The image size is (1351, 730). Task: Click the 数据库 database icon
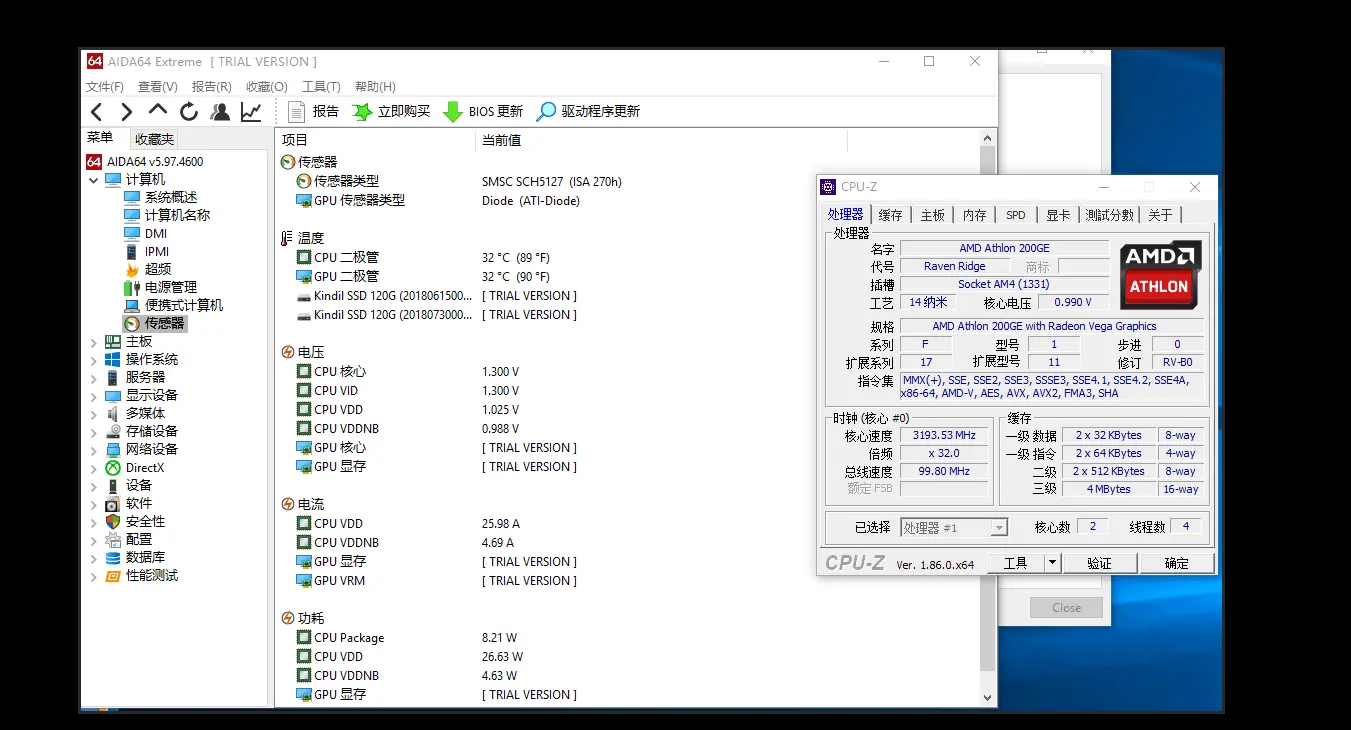(113, 558)
